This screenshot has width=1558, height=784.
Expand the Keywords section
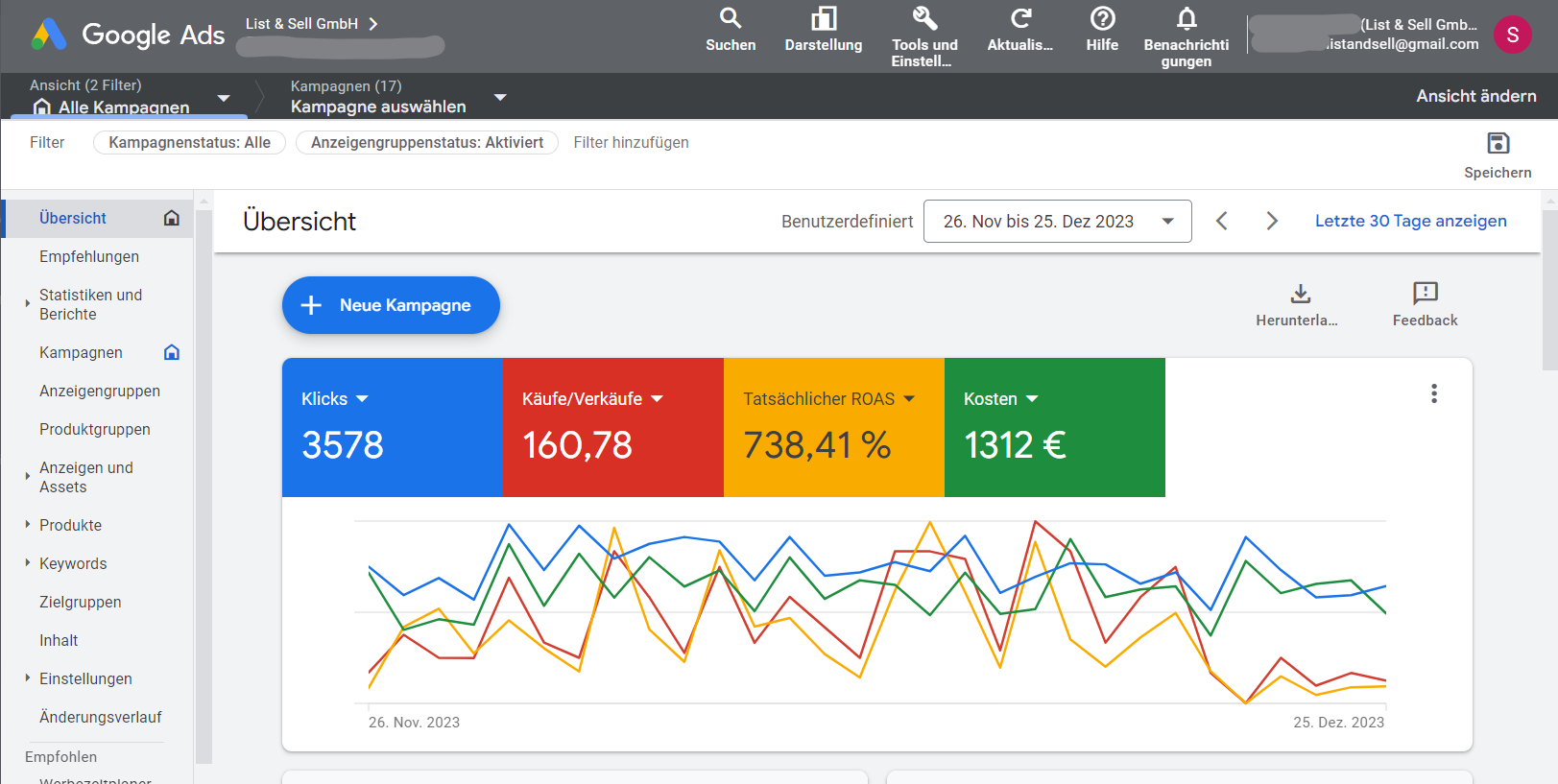tap(27, 562)
